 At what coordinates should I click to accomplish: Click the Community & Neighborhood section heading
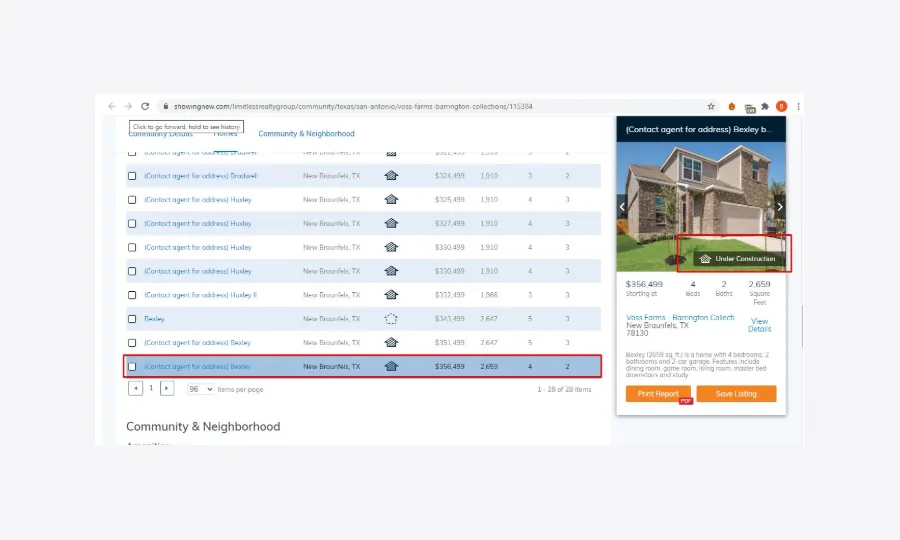[x=203, y=426]
